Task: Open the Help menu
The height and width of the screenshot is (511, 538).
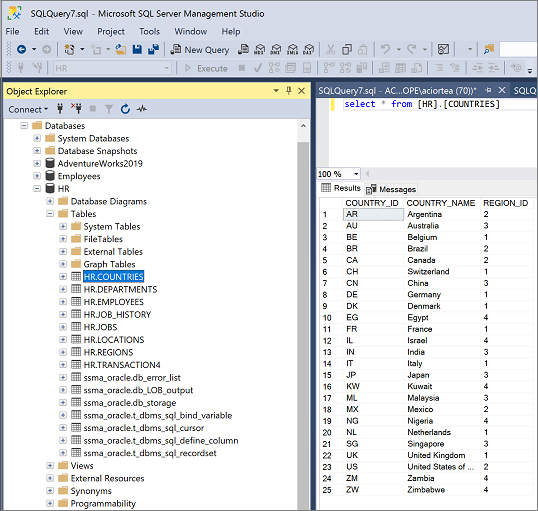Action: pos(231,32)
